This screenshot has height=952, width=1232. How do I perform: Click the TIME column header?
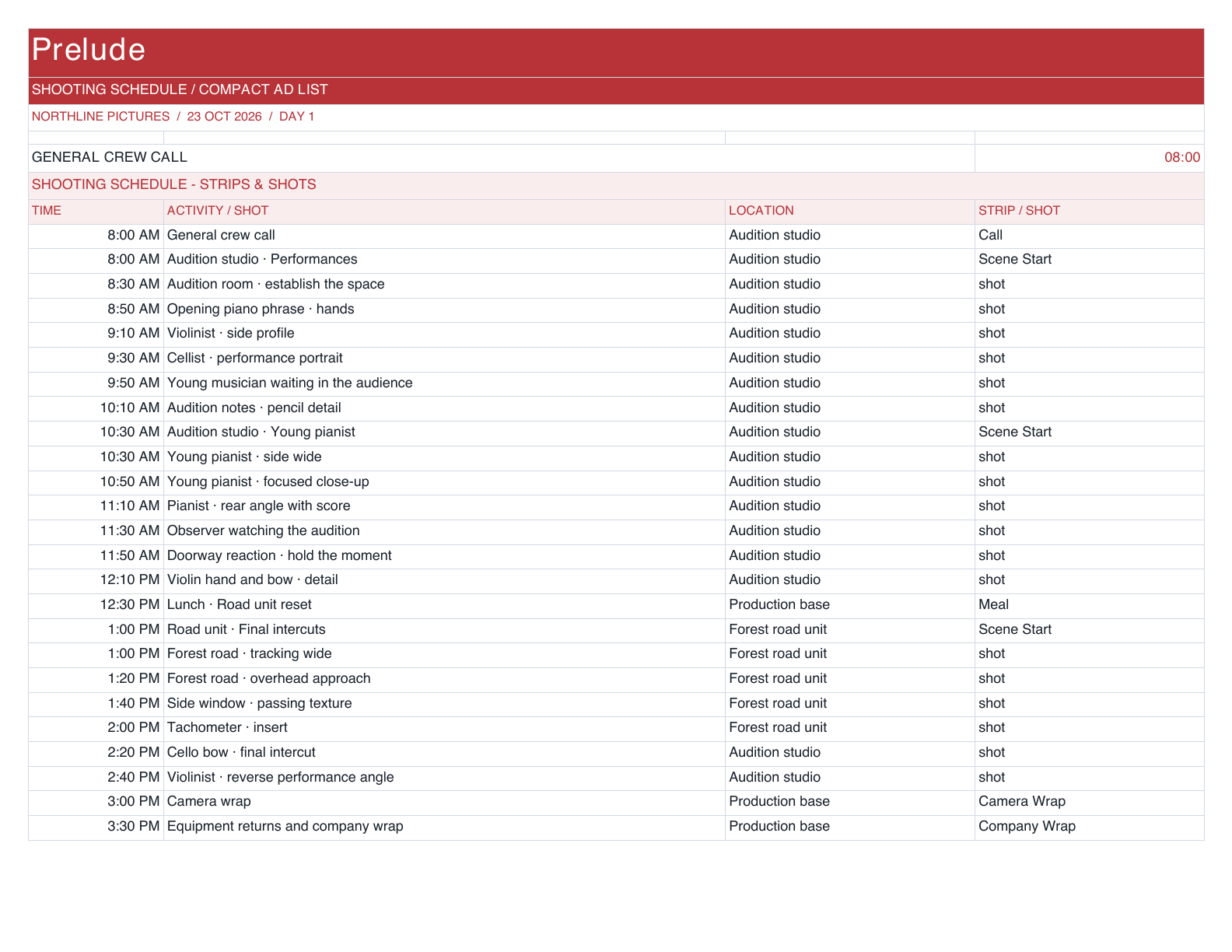(96, 212)
